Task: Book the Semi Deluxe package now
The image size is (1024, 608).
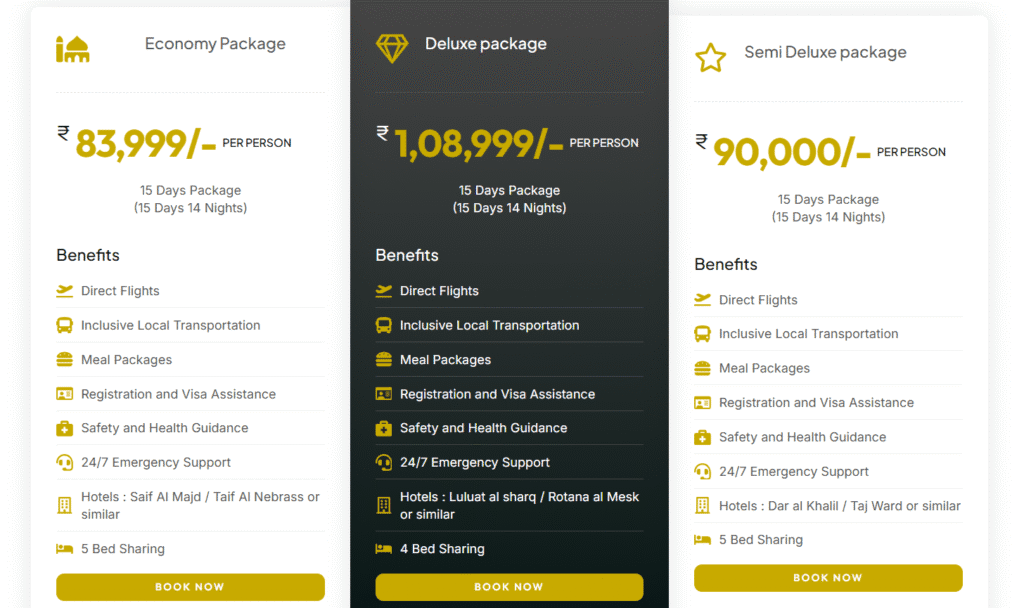Action: [x=828, y=578]
